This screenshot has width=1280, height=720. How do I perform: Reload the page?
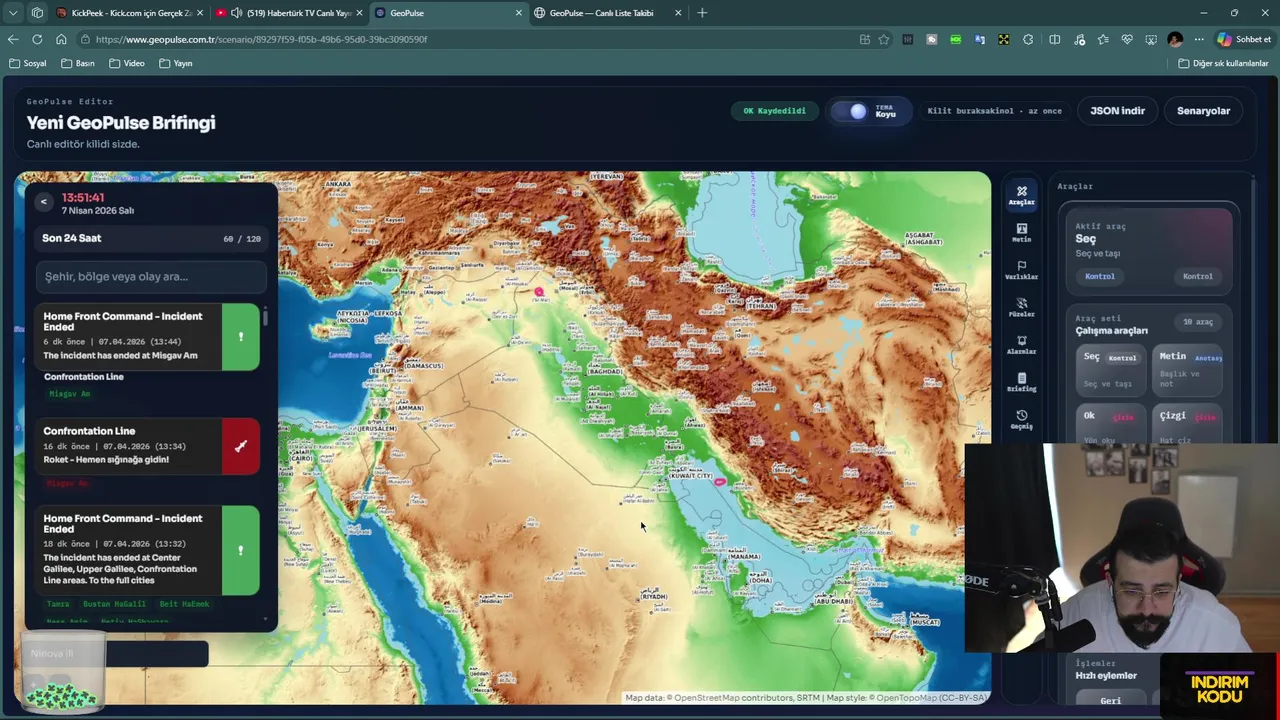(x=37, y=39)
